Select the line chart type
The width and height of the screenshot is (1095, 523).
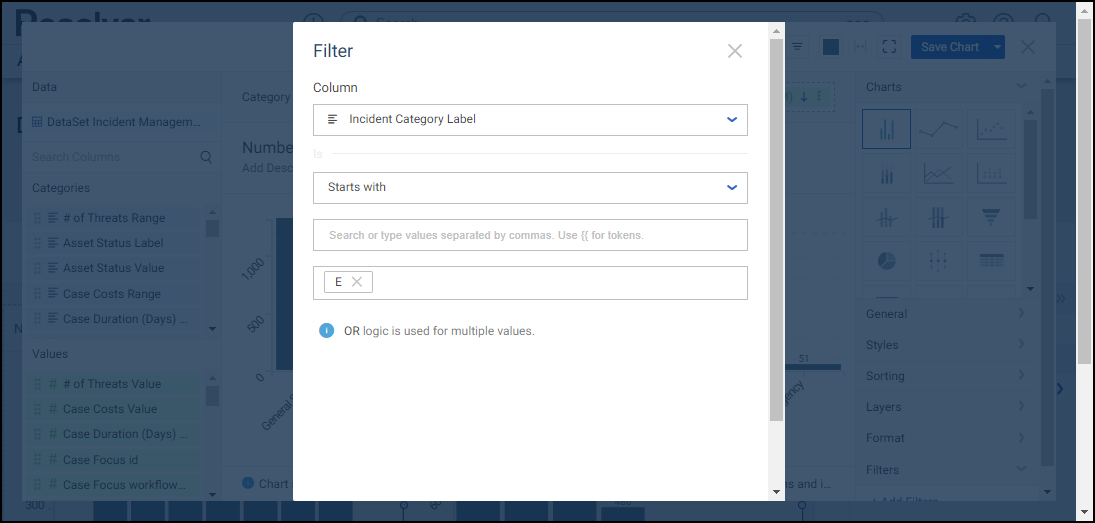pyautogui.click(x=938, y=130)
